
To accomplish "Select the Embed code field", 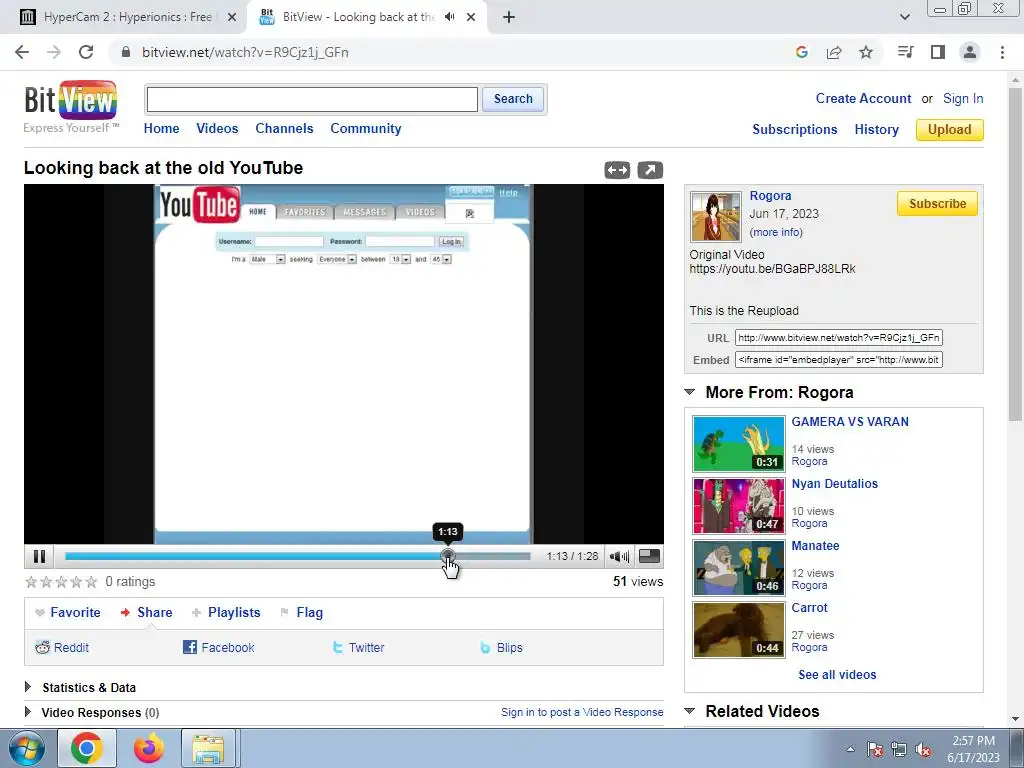I will coord(839,360).
